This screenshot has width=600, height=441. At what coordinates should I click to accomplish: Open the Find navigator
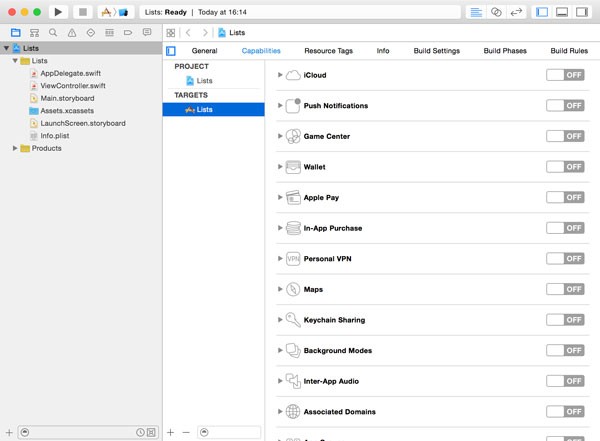click(x=53, y=33)
